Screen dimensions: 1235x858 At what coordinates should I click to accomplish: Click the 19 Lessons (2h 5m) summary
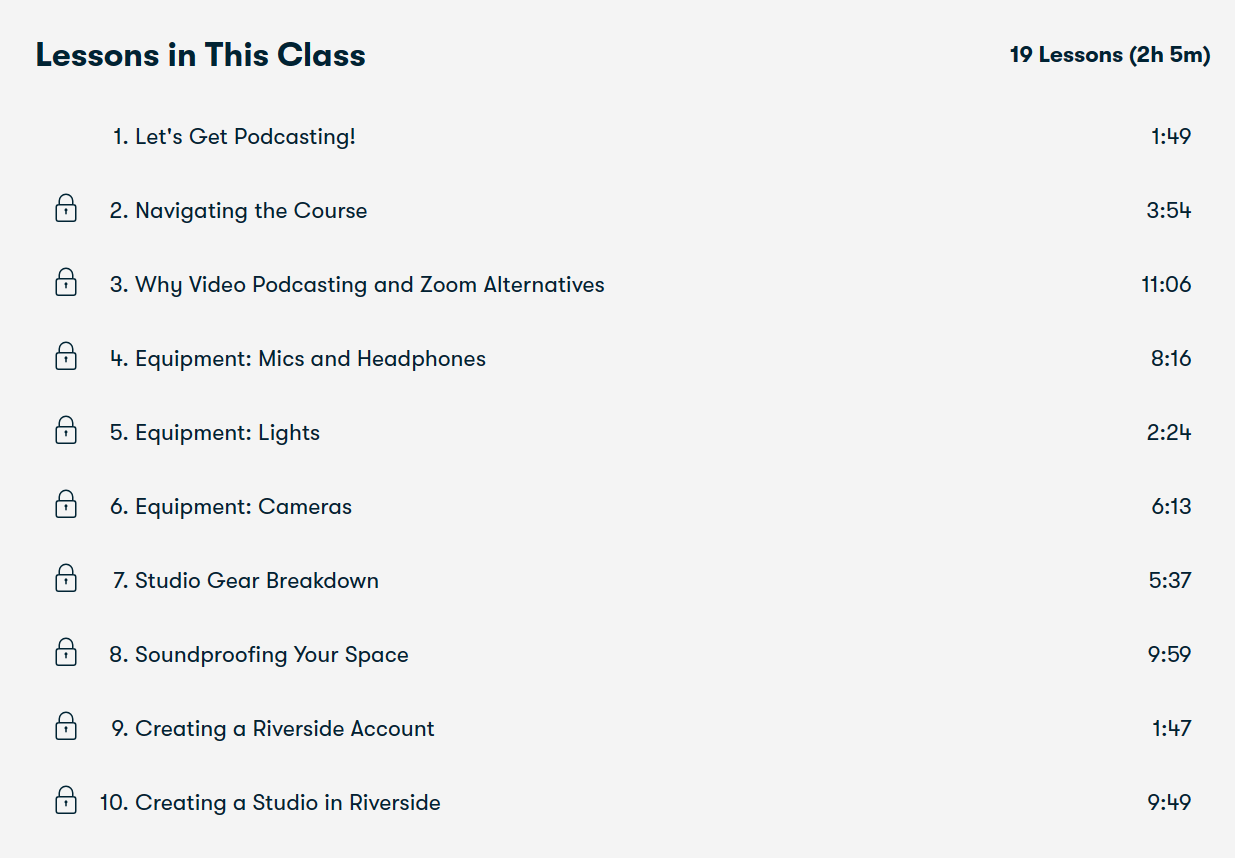(x=1110, y=55)
